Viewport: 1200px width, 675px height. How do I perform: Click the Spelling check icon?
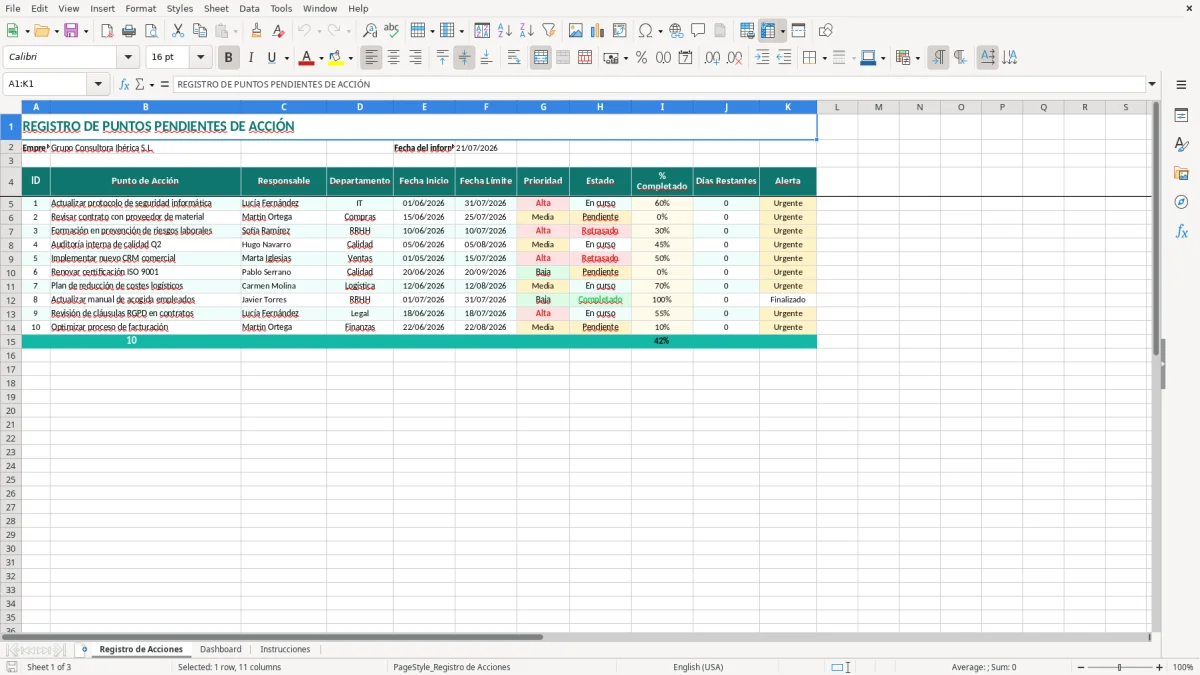[391, 31]
